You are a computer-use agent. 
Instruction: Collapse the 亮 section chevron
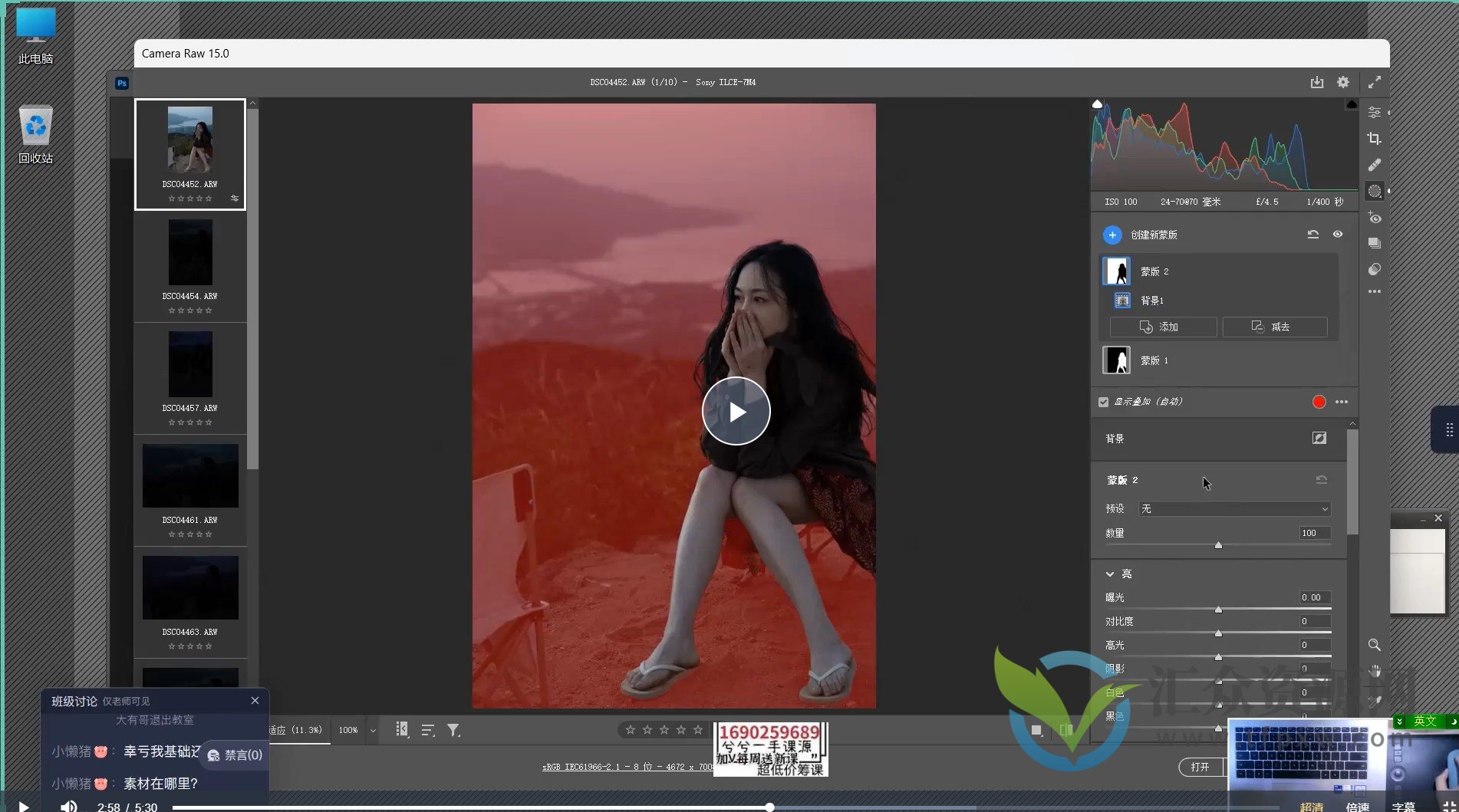[x=1109, y=574]
